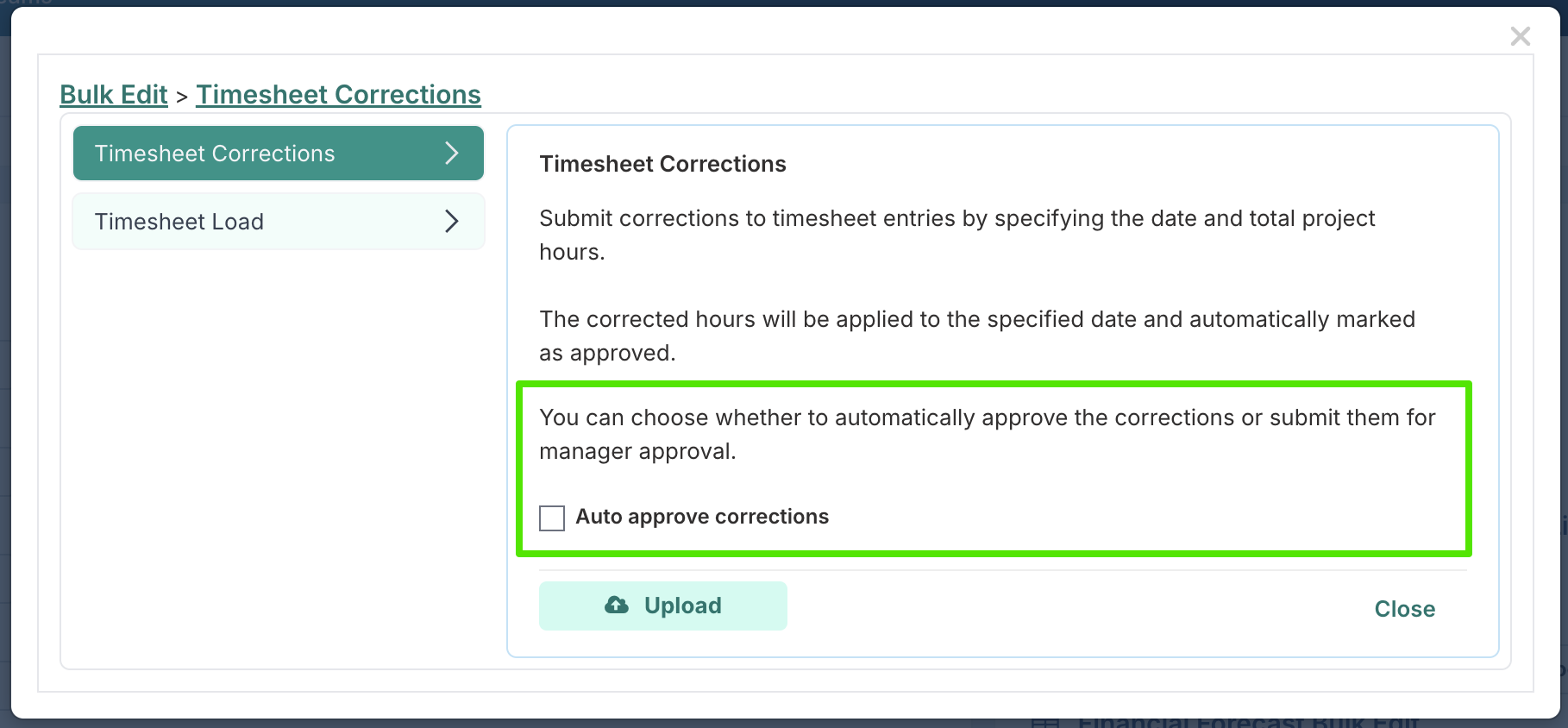Image resolution: width=1568 pixels, height=728 pixels.
Task: Click the bold Timesheet Corrections panel heading
Action: pos(662,164)
